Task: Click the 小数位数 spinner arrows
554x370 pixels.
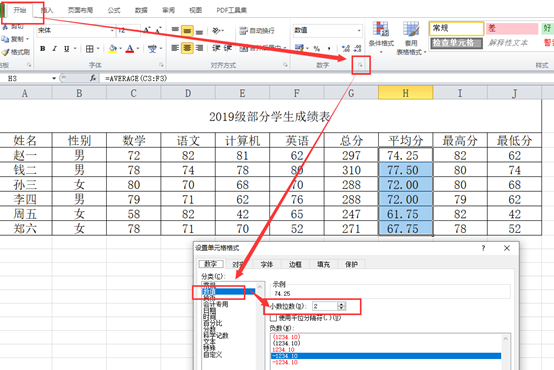Action: pos(341,306)
